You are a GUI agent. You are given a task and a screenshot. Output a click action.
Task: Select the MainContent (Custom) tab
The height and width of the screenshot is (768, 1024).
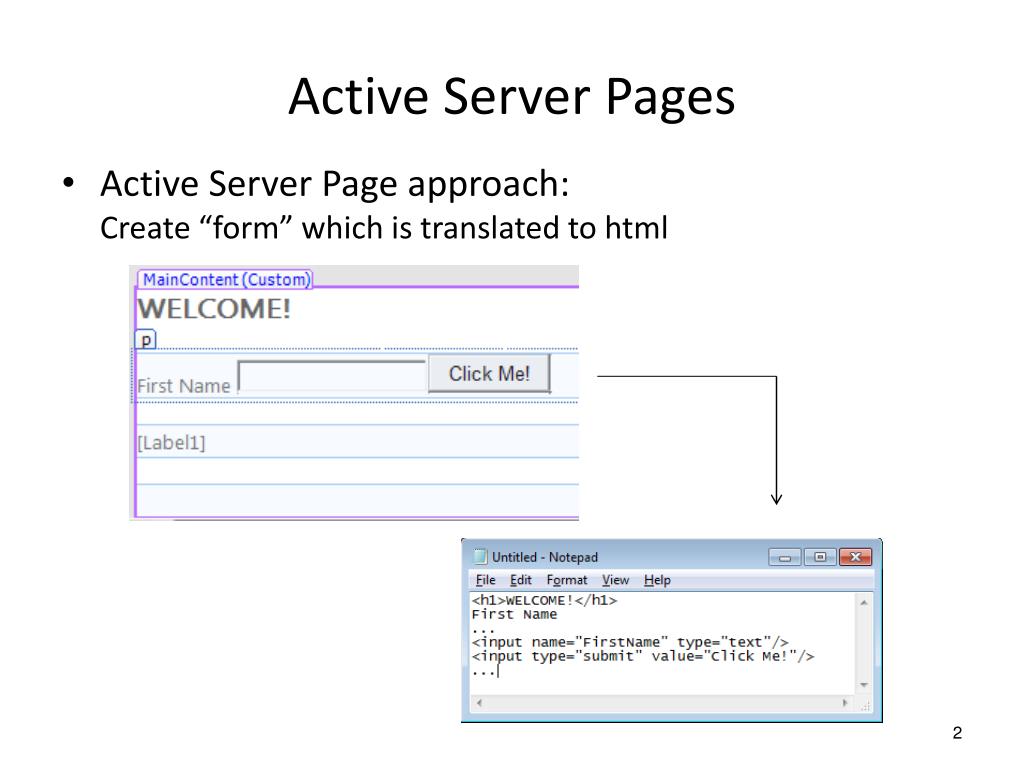[x=226, y=280]
